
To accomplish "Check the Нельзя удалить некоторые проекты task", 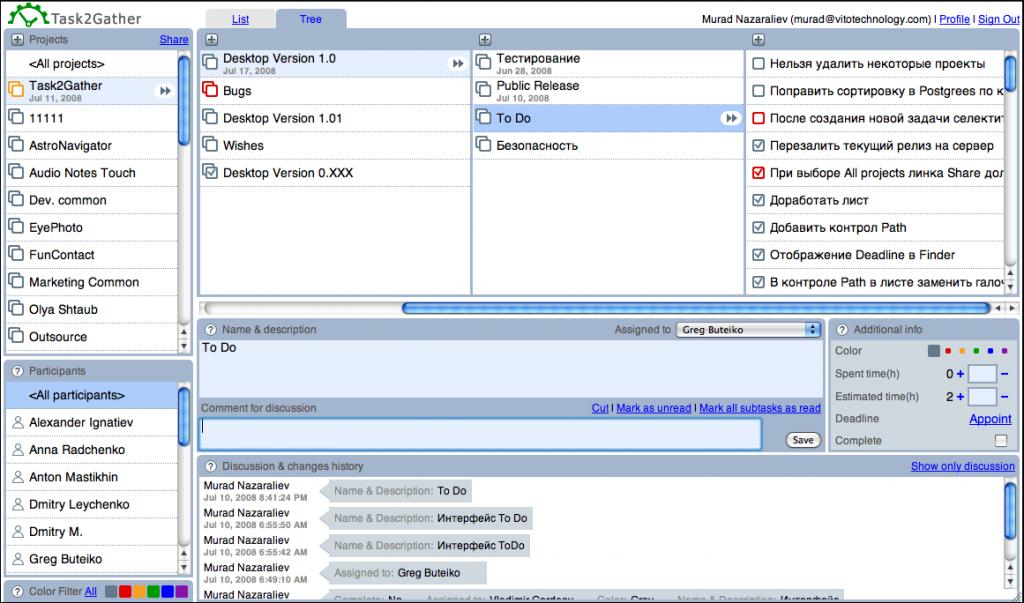I will click(758, 63).
